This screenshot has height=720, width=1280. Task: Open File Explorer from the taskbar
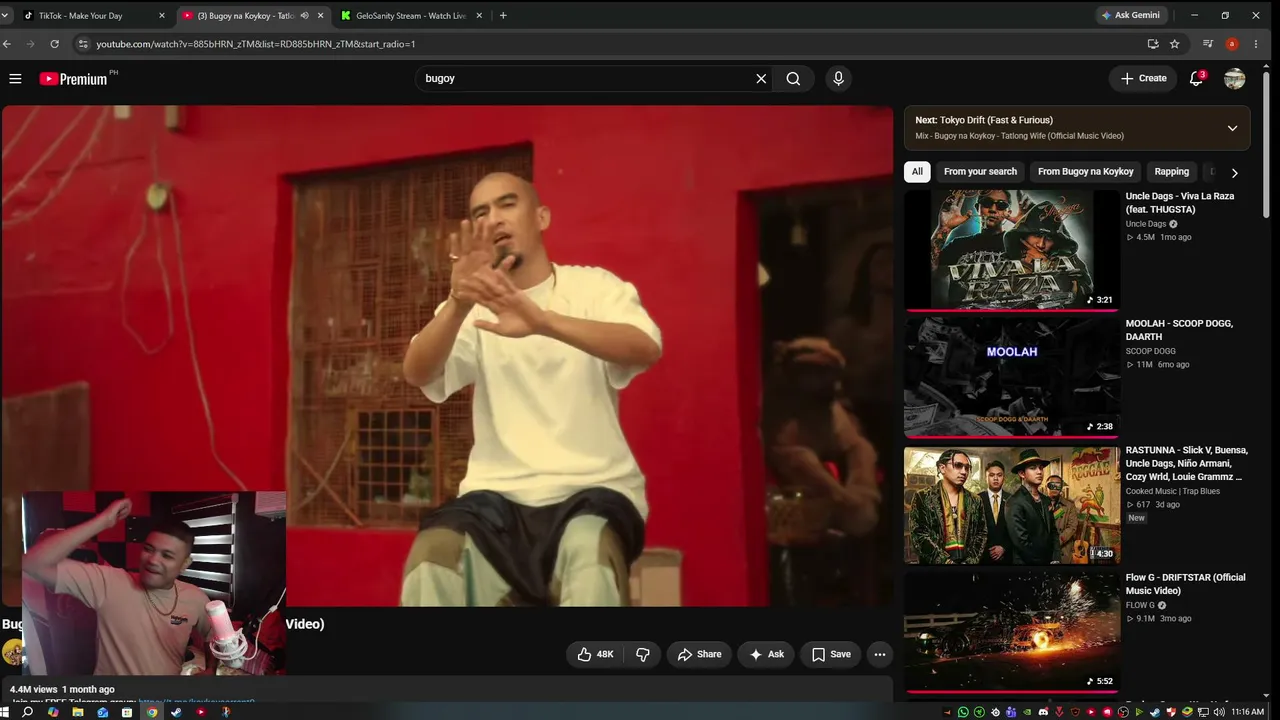click(x=77, y=712)
